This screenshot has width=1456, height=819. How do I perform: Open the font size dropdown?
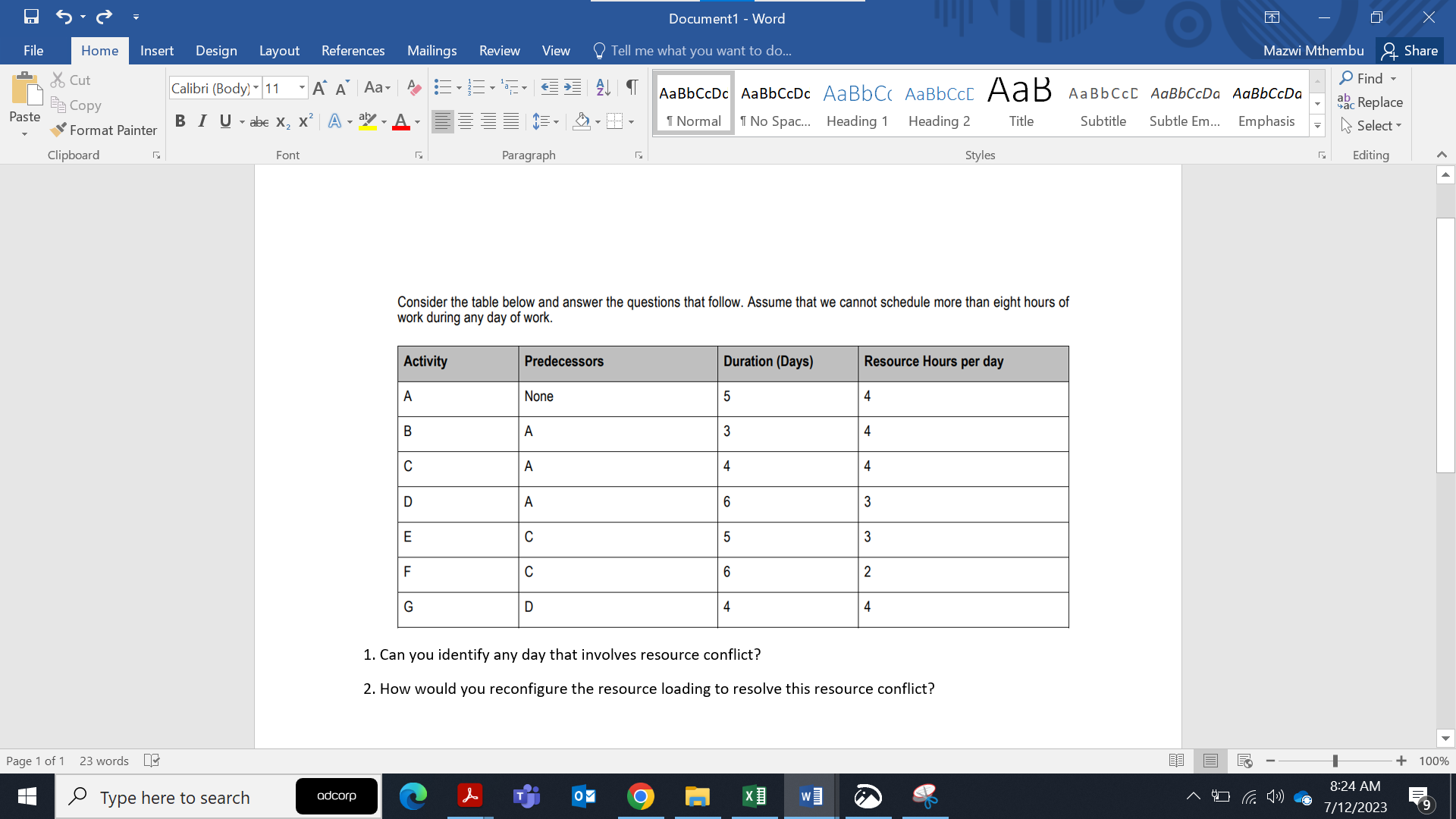pyautogui.click(x=301, y=88)
